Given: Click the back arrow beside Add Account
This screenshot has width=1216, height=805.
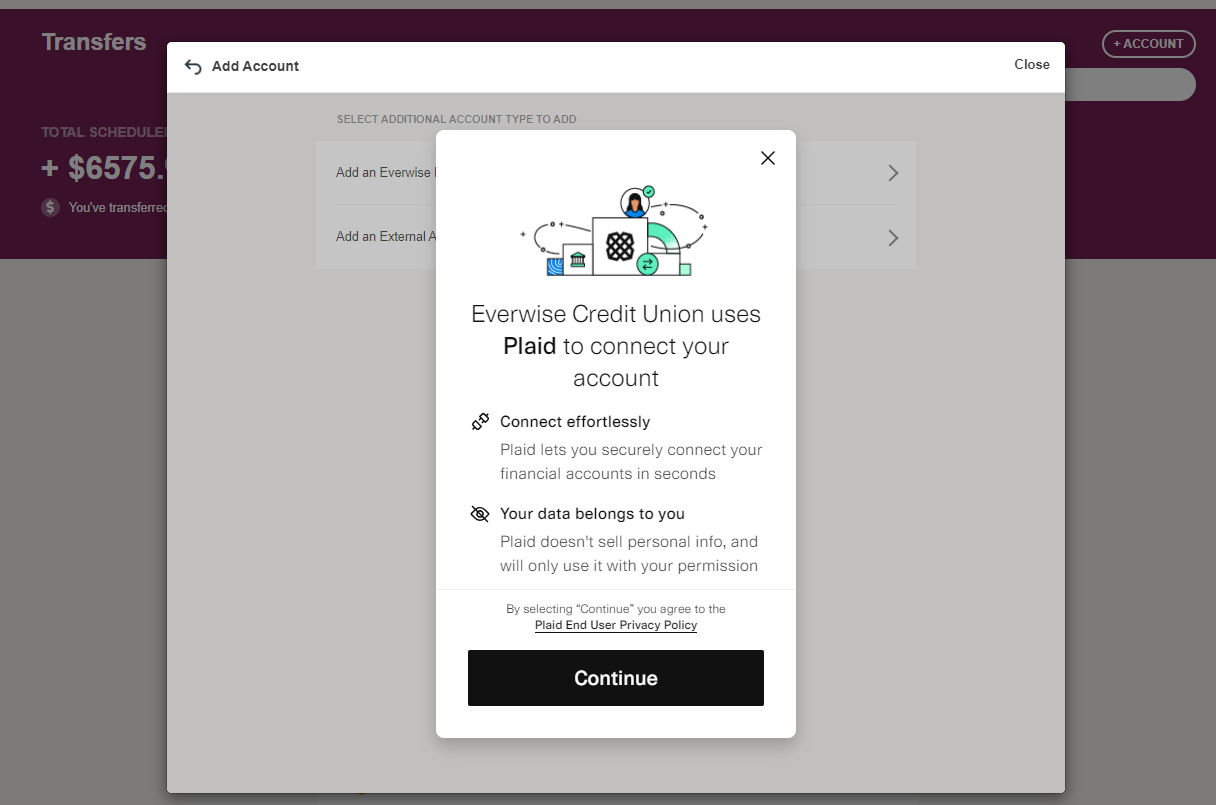Looking at the screenshot, I should click(x=193, y=66).
